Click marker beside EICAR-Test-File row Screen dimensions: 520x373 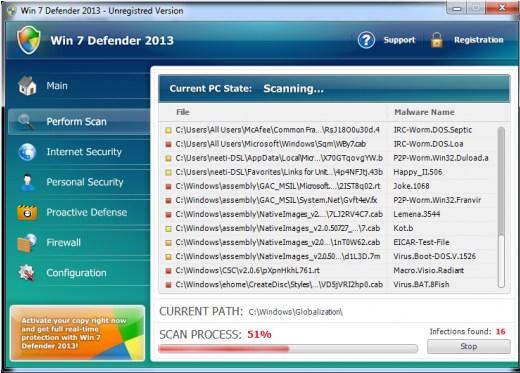click(168, 243)
